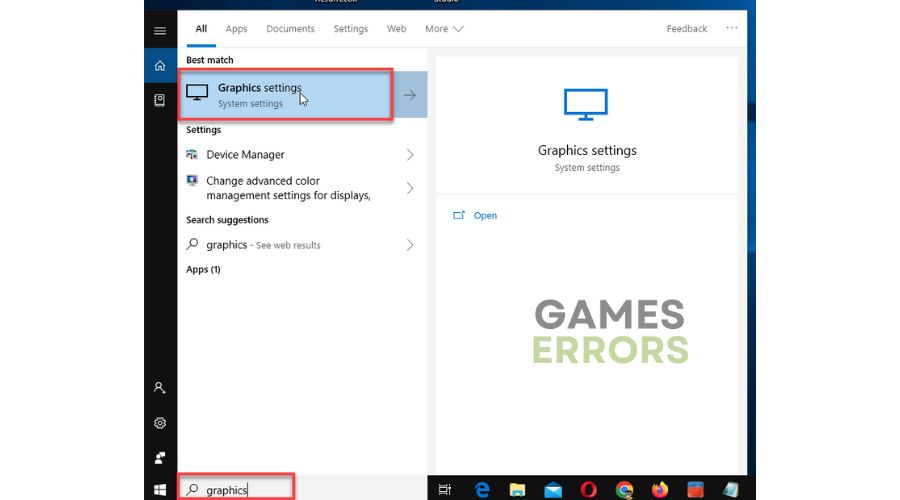
Task: Switch to the Settings tab
Action: [x=351, y=29]
